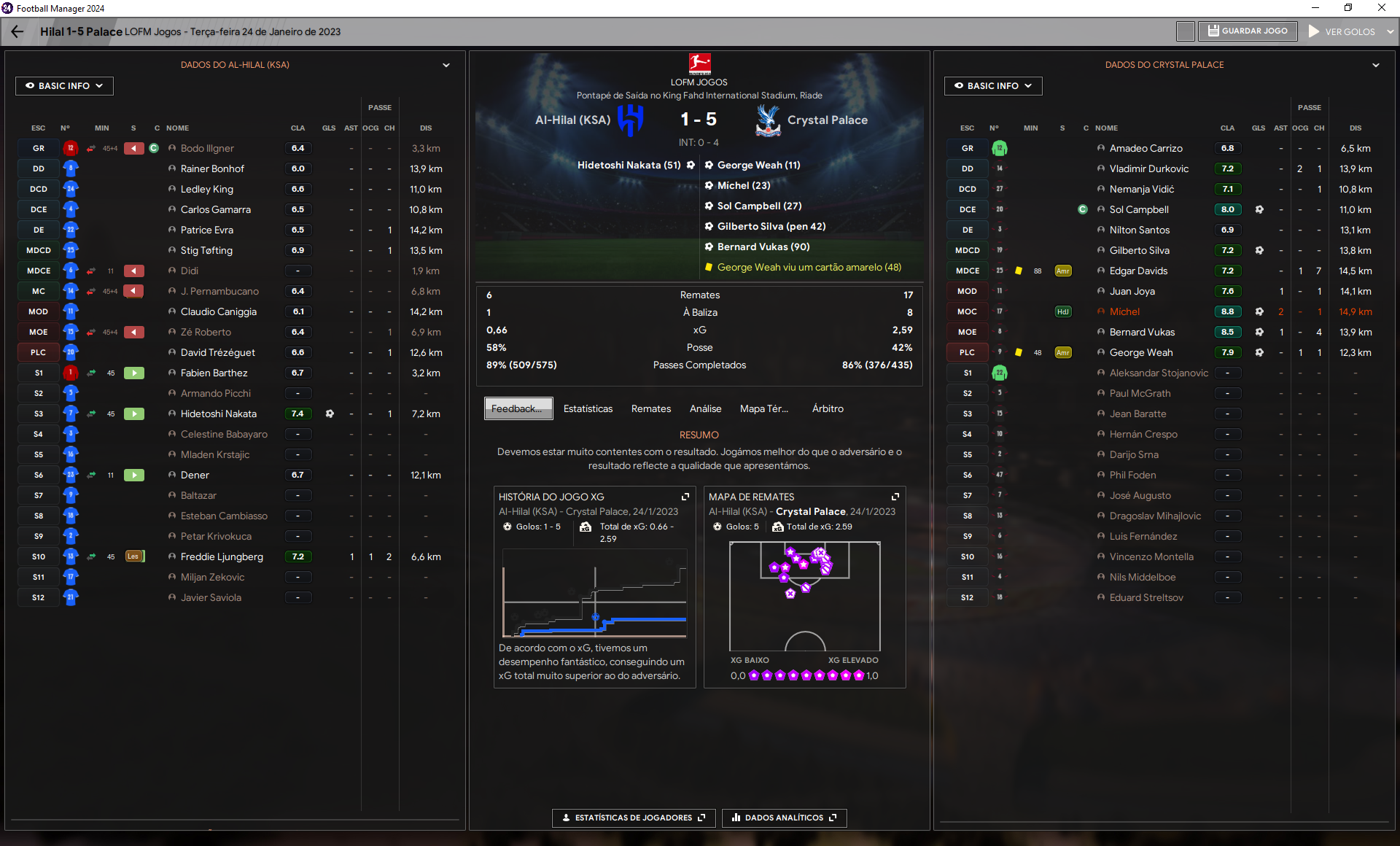Screen dimensions: 1400x846
Task: Click Bodo Illgner's captain badge icon
Action: pos(154,148)
